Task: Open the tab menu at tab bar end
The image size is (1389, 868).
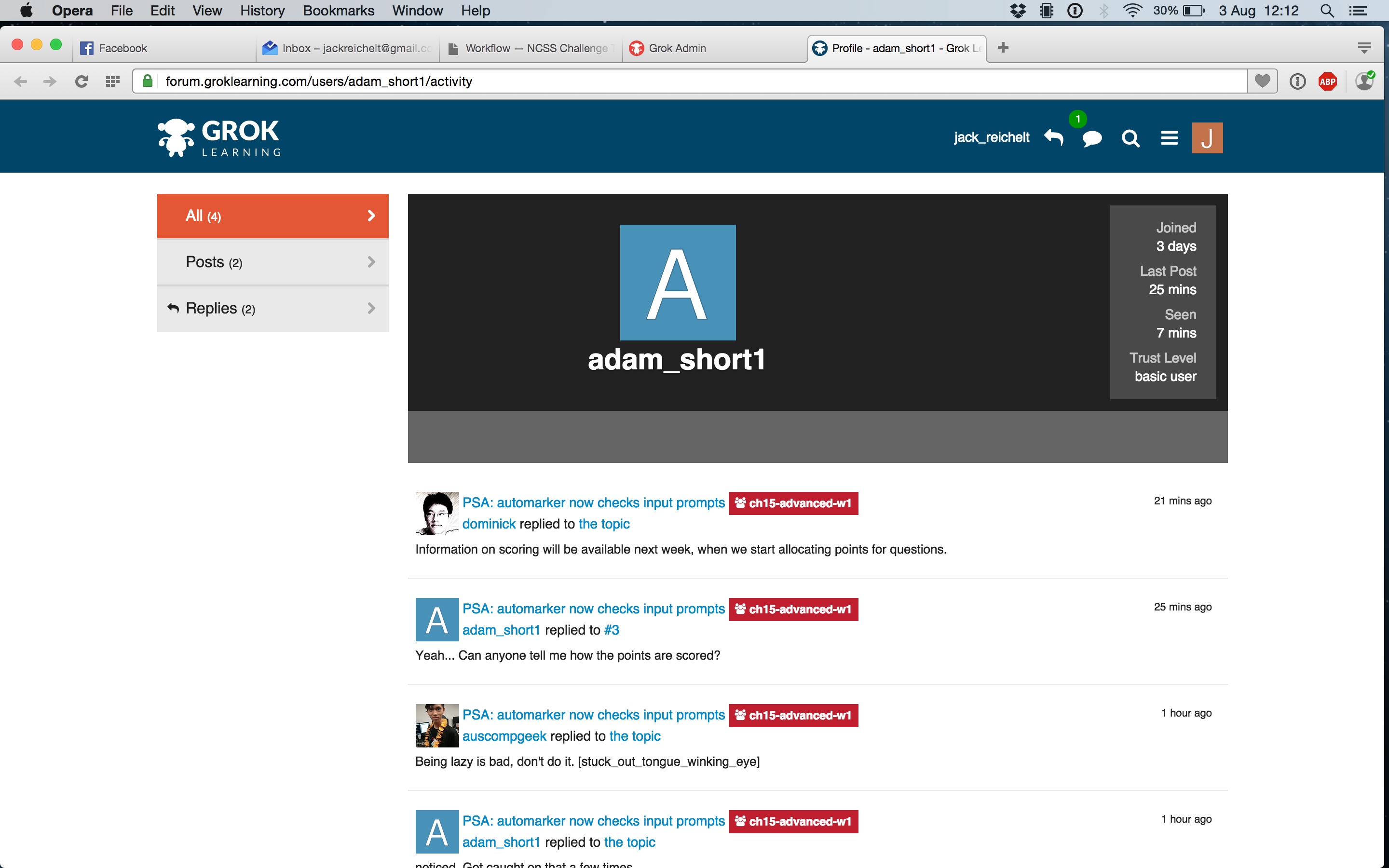Action: pyautogui.click(x=1364, y=48)
